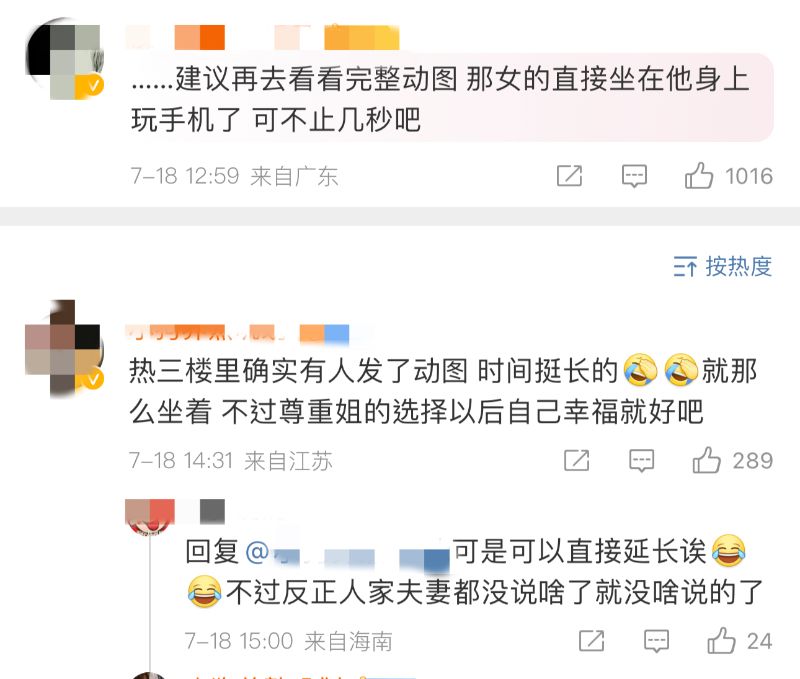Tap the comment text starting 建议再去看看完整动图

coord(440,99)
